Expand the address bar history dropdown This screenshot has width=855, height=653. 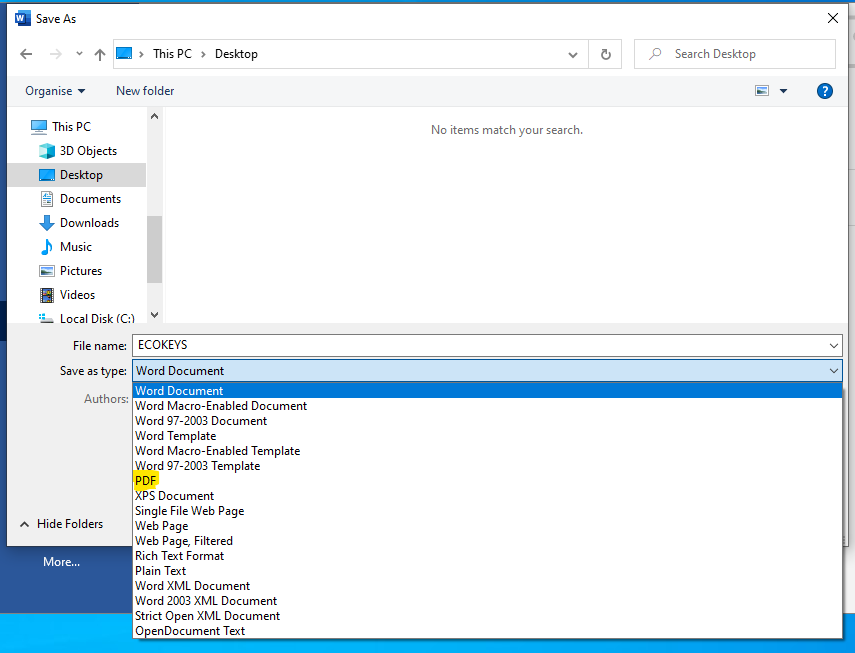573,55
